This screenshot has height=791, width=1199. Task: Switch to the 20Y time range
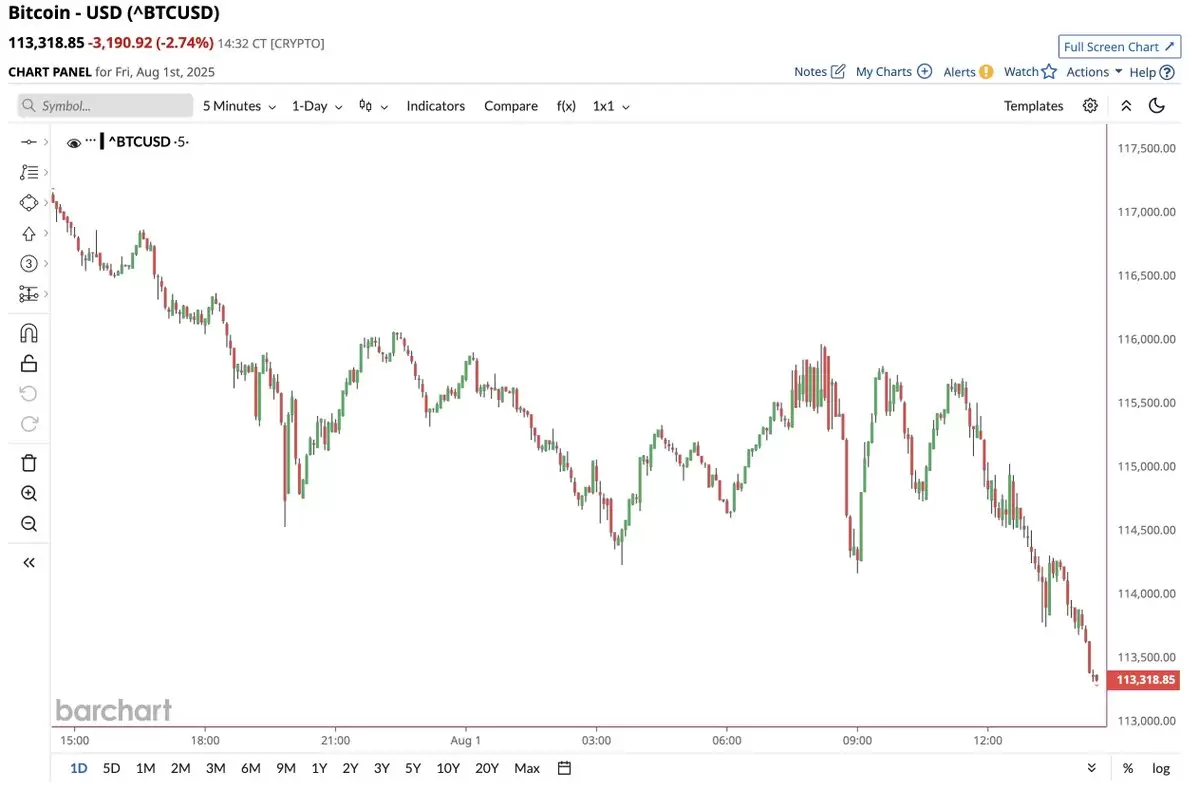(x=486, y=768)
